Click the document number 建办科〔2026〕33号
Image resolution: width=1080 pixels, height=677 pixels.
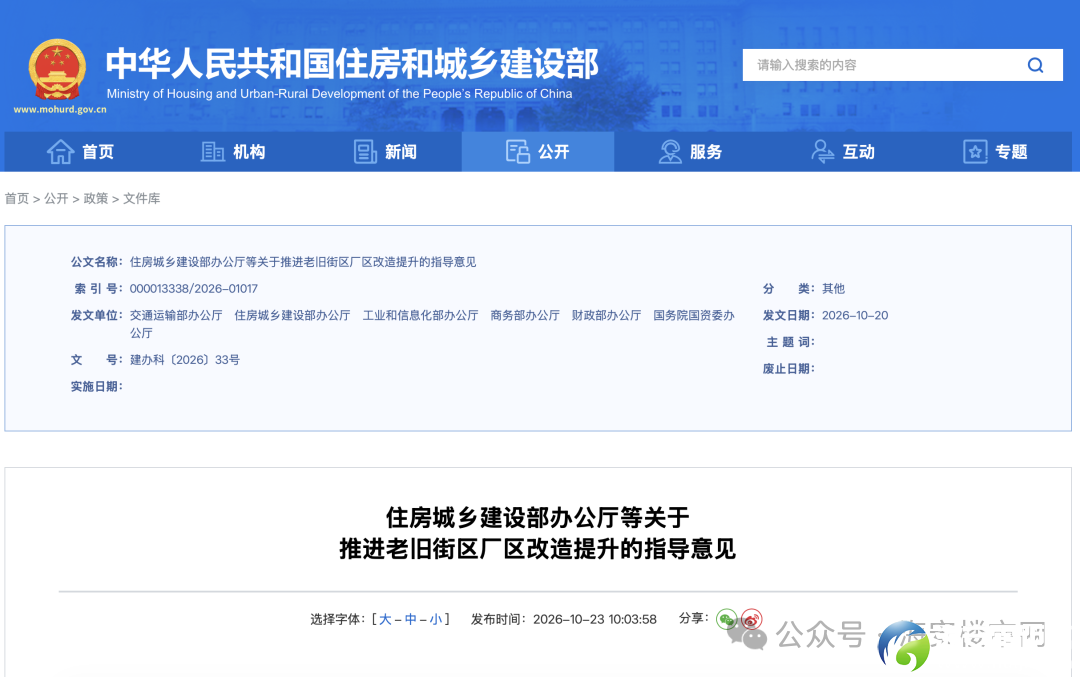185,360
